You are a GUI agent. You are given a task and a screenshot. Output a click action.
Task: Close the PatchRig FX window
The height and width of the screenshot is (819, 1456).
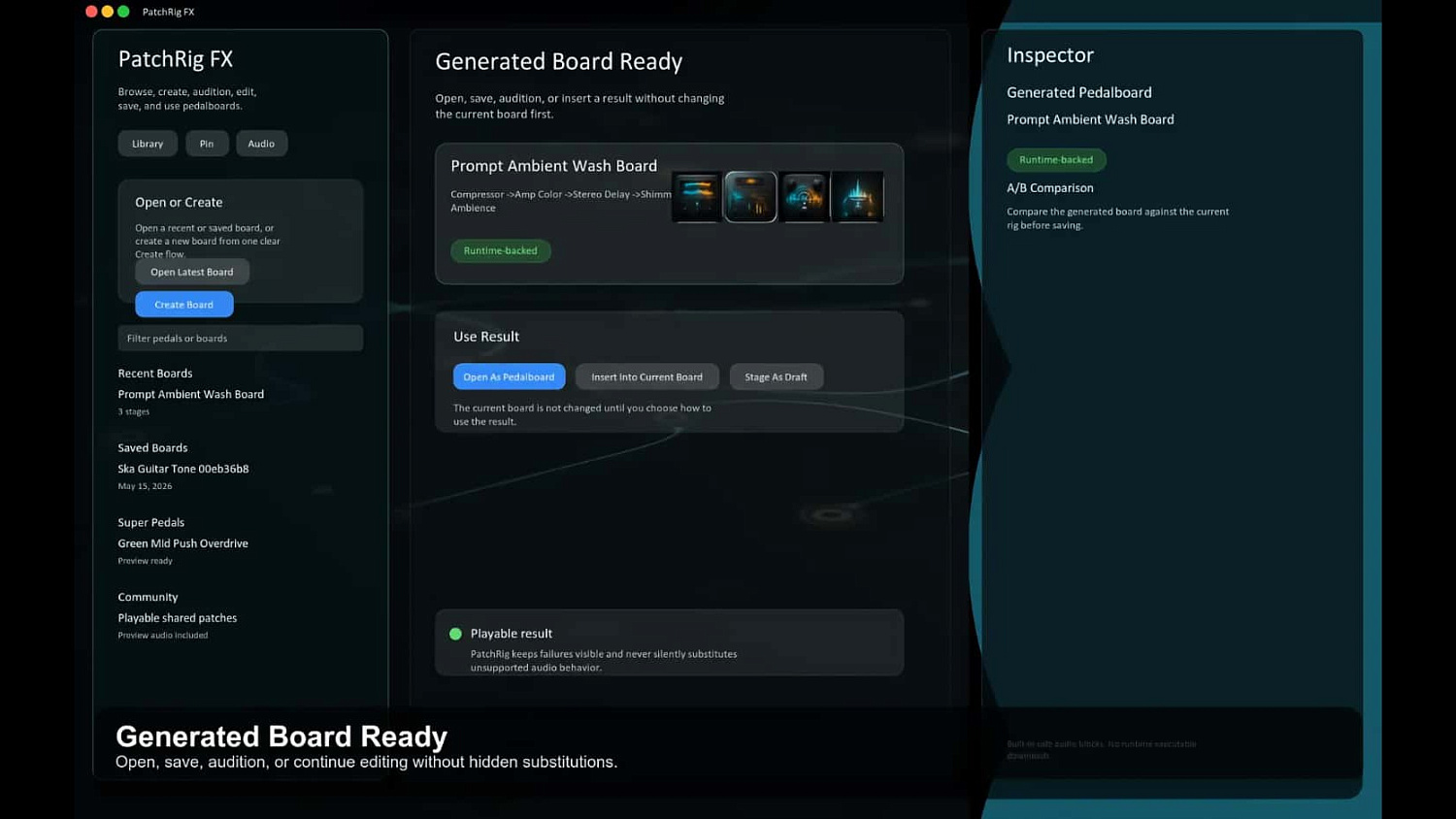[x=91, y=12]
